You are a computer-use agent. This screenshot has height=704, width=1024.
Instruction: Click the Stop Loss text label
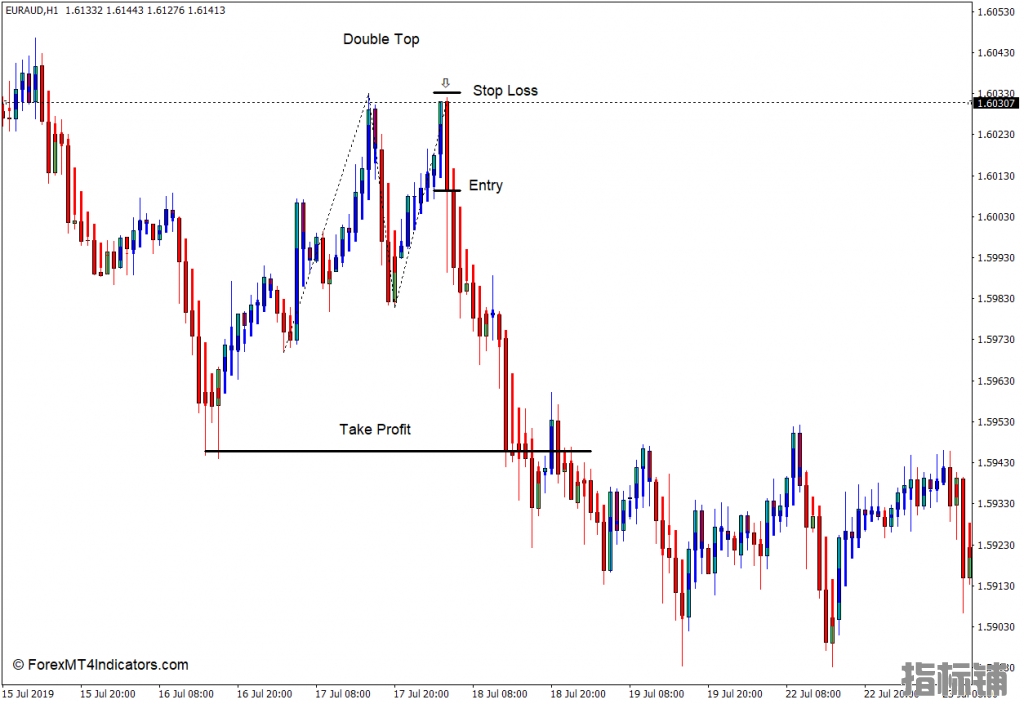(x=505, y=91)
